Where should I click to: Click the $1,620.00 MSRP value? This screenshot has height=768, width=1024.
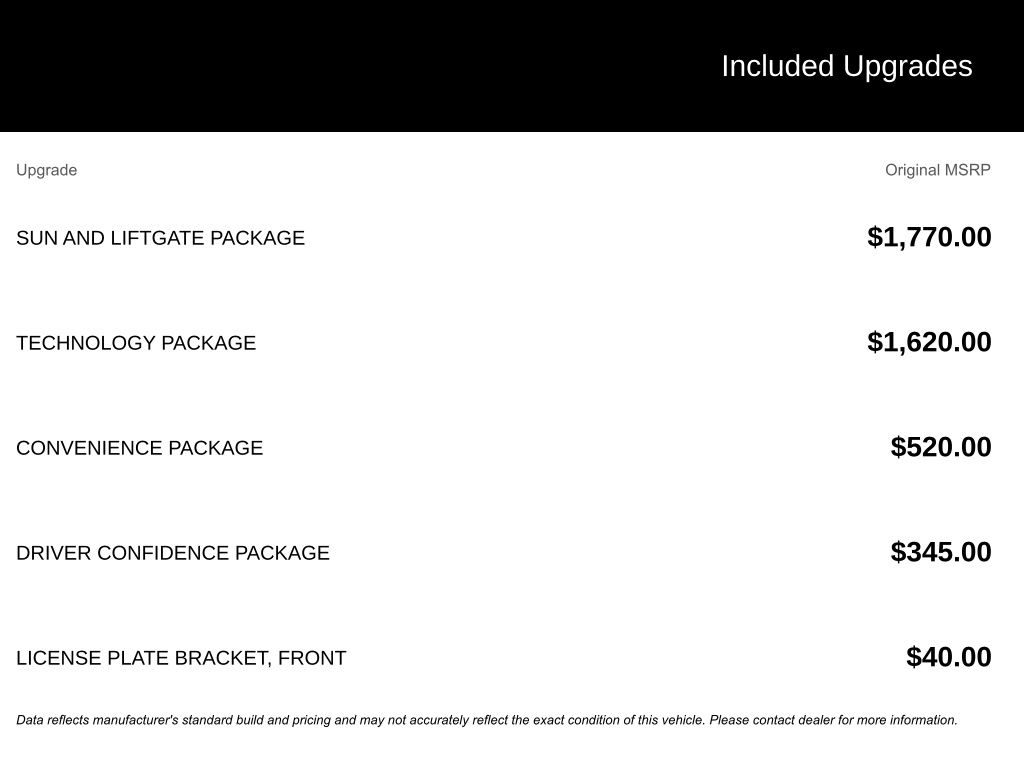[x=929, y=342]
